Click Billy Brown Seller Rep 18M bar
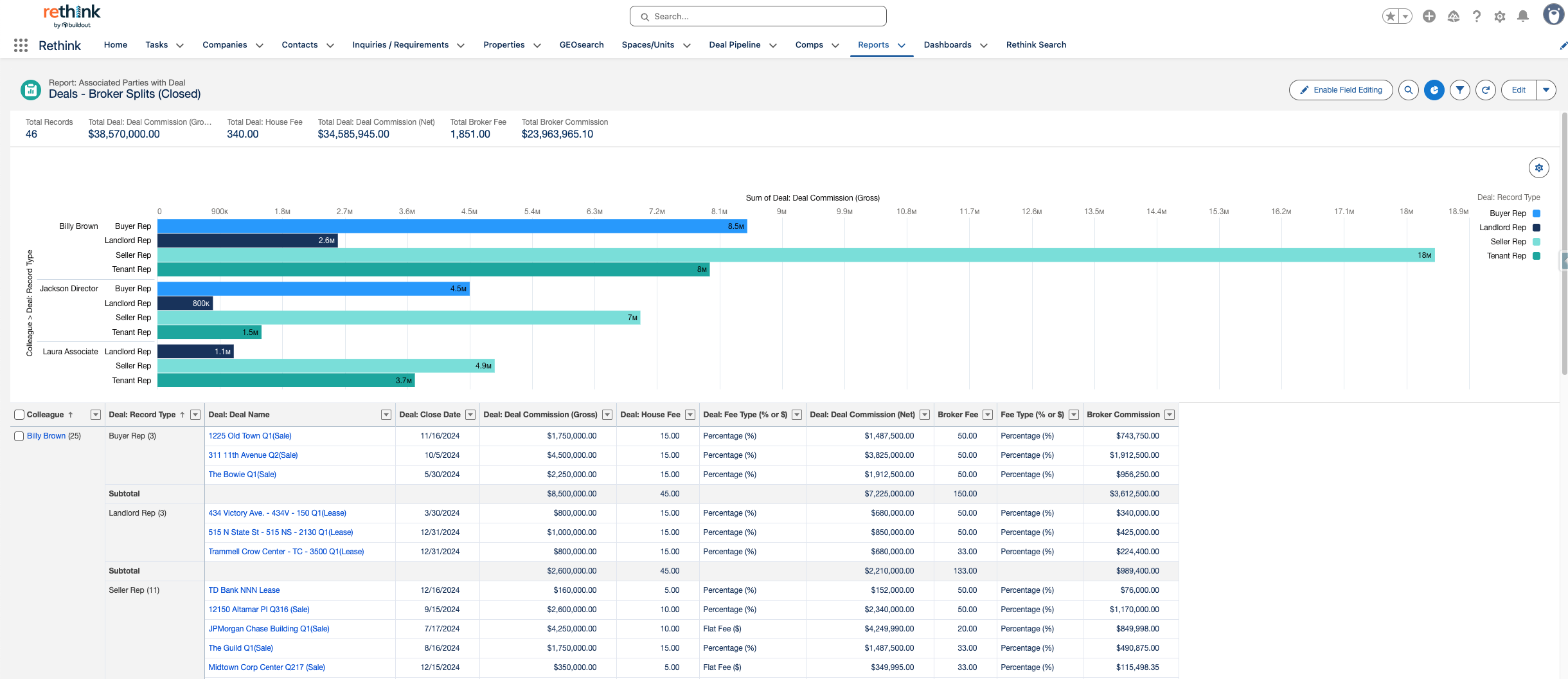The image size is (1568, 679). click(x=796, y=255)
